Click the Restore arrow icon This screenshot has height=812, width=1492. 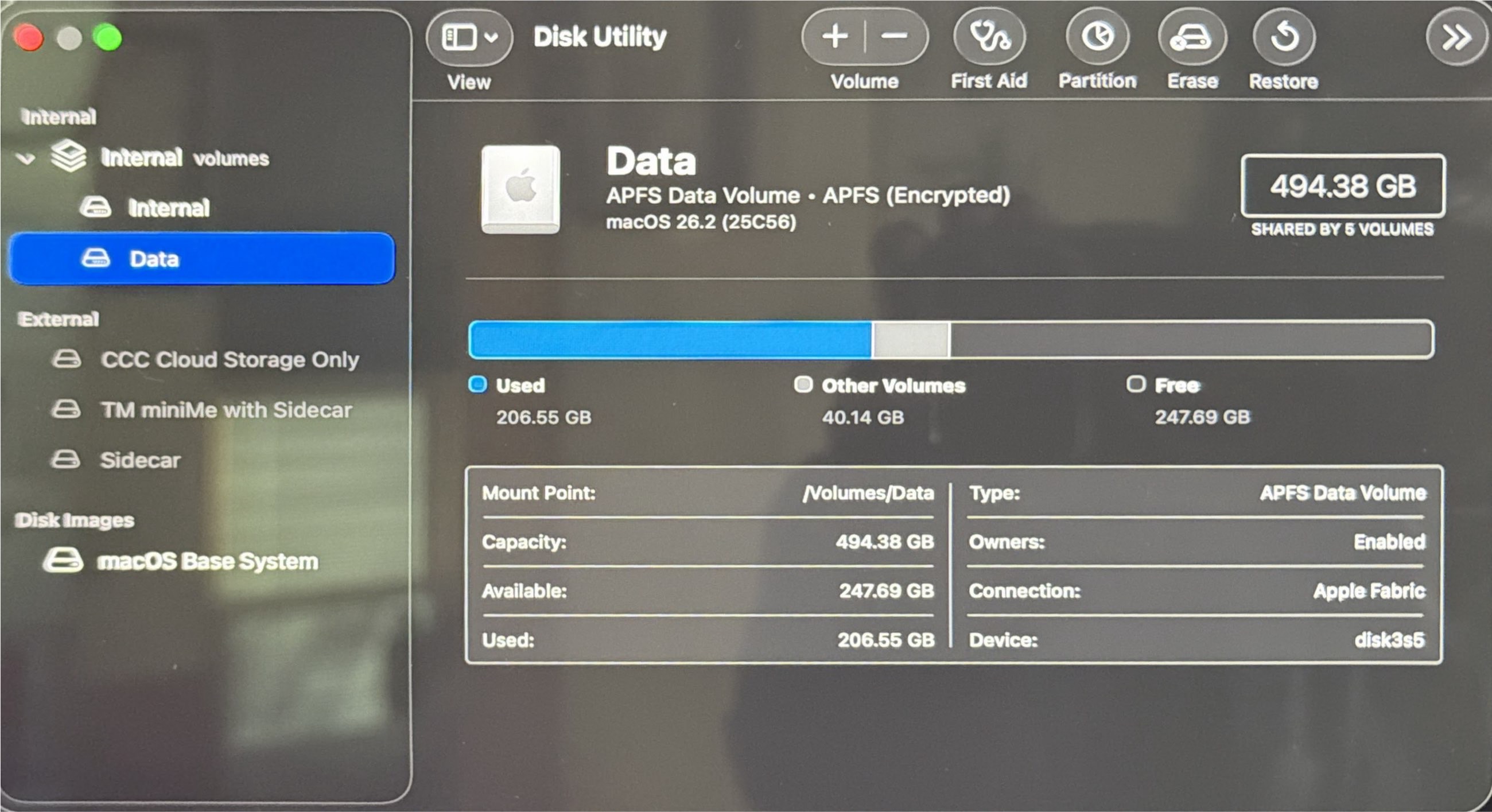click(1284, 37)
